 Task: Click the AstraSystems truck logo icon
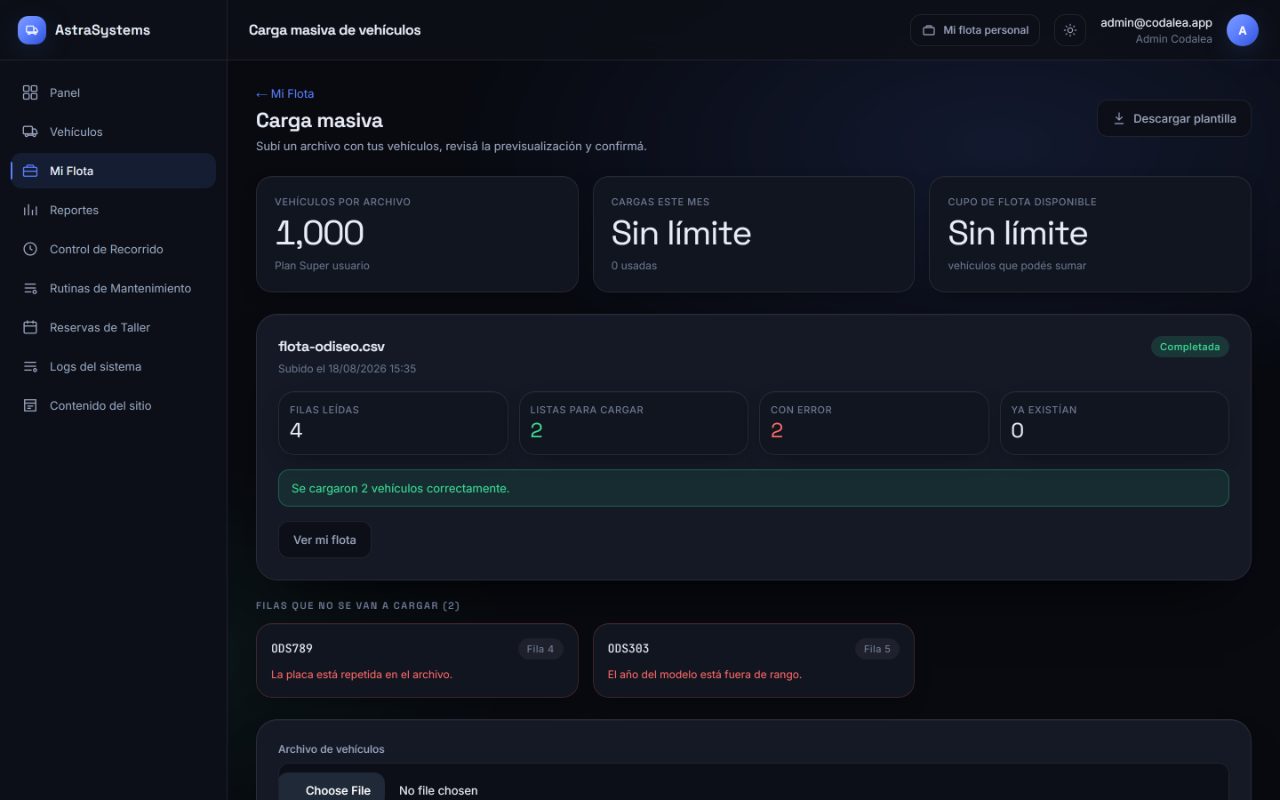tap(32, 30)
